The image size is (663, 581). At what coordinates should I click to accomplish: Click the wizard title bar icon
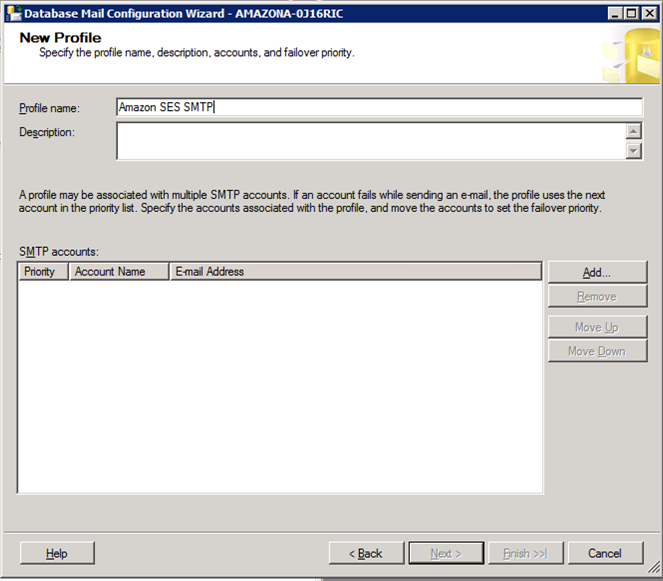(13, 13)
